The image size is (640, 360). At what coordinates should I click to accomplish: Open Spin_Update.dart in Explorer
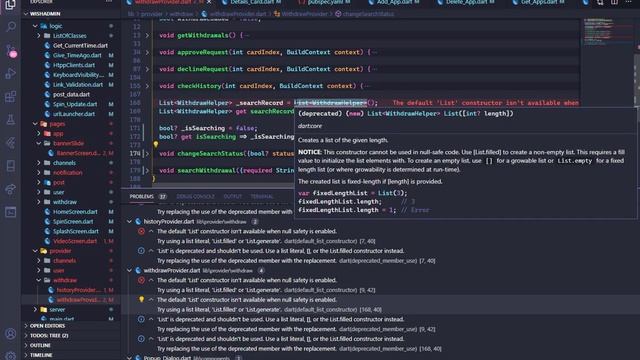click(75, 104)
